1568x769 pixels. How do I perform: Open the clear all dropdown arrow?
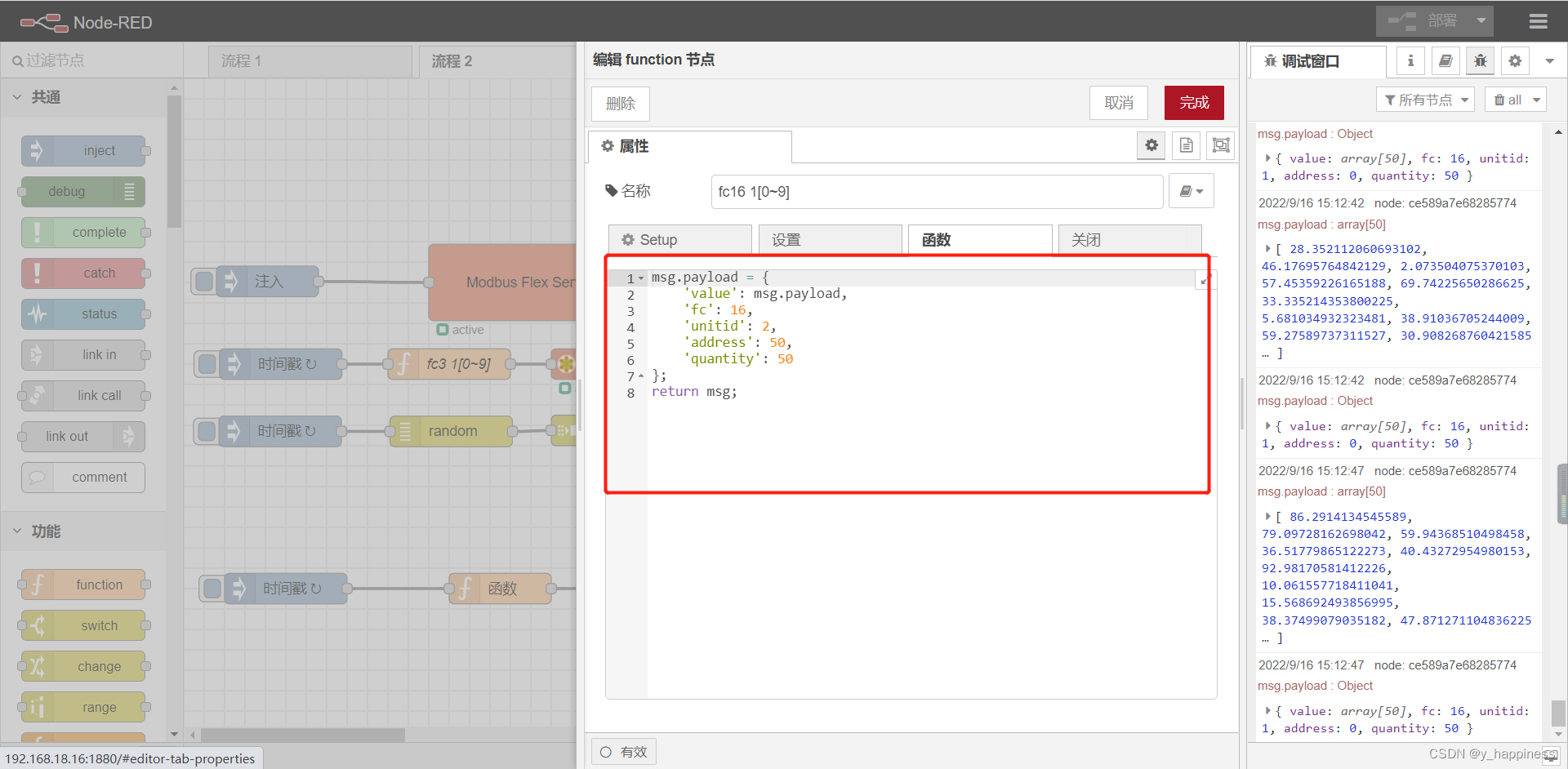1537,100
